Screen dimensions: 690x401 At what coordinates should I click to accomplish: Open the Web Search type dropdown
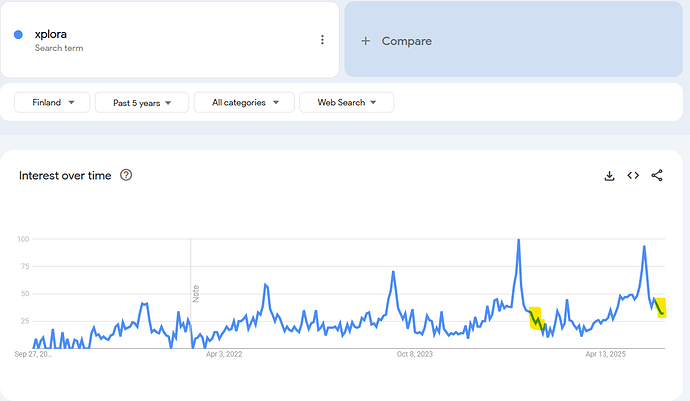tap(346, 102)
